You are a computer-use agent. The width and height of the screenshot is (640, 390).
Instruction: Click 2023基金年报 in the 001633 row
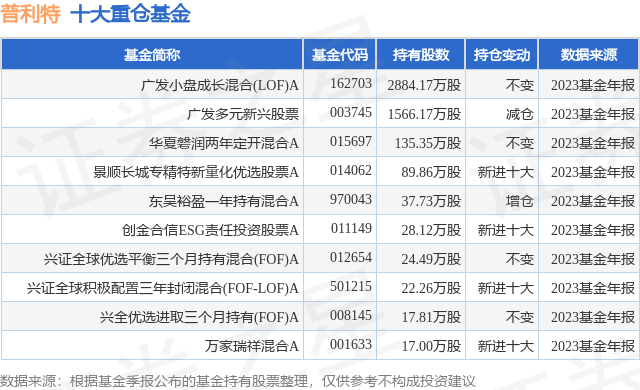point(593,346)
